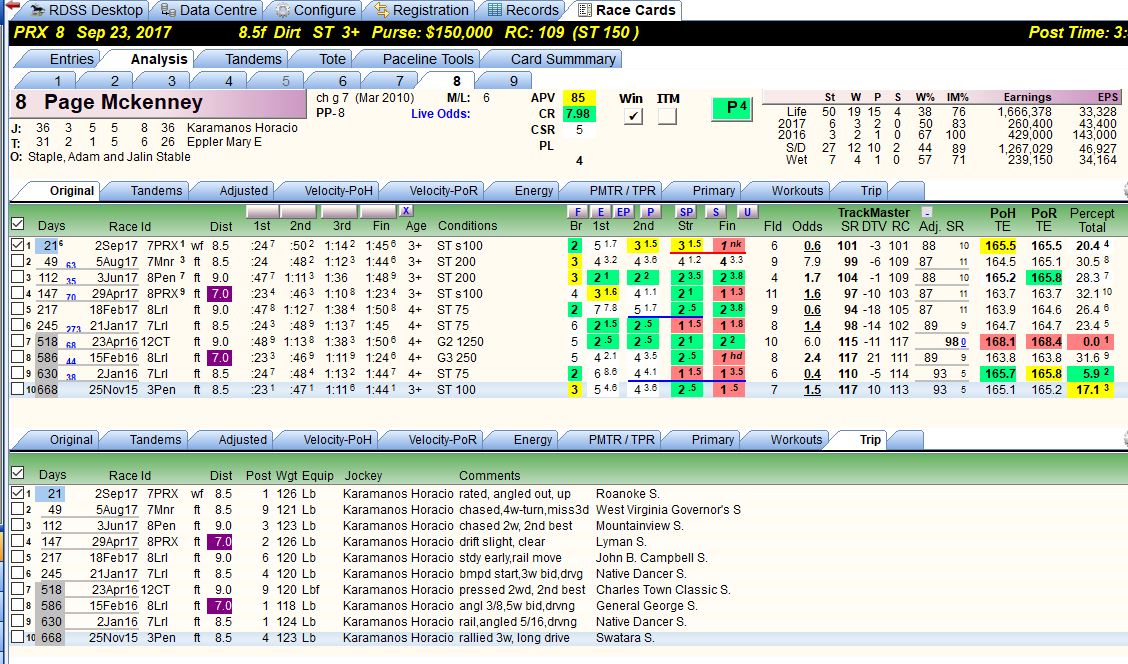Toggle the Win checkbox
1128x664 pixels.
point(632,116)
